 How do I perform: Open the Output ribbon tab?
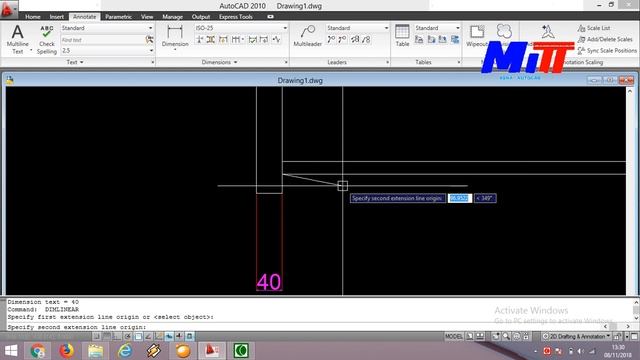201,17
